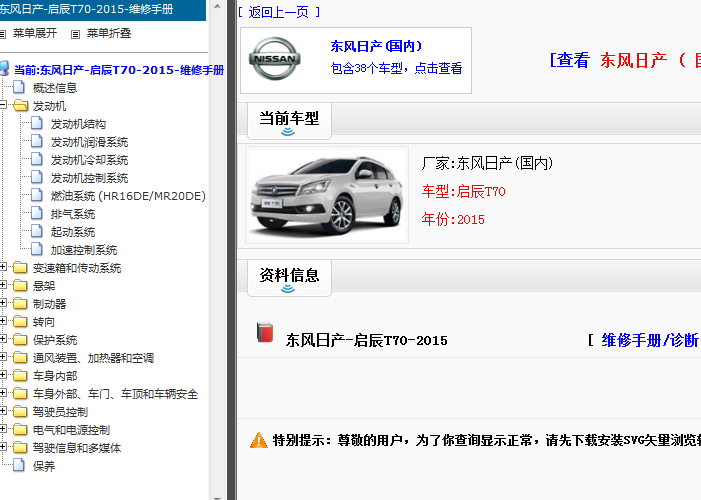
Task: Click the 排气系统 page icon
Action: (37, 213)
